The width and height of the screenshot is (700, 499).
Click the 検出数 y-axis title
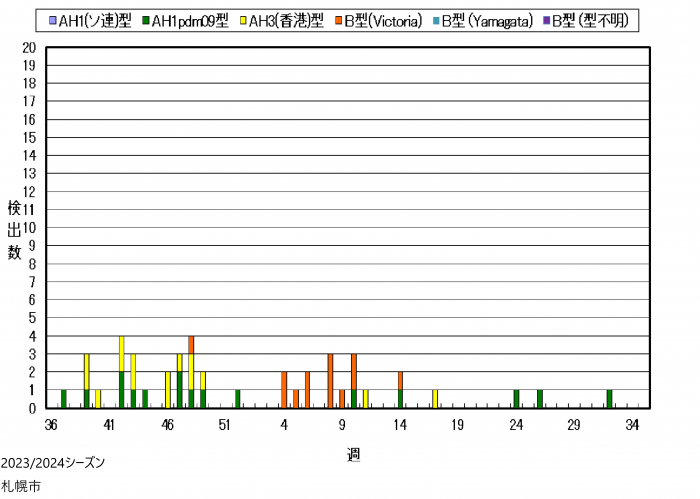[15, 231]
